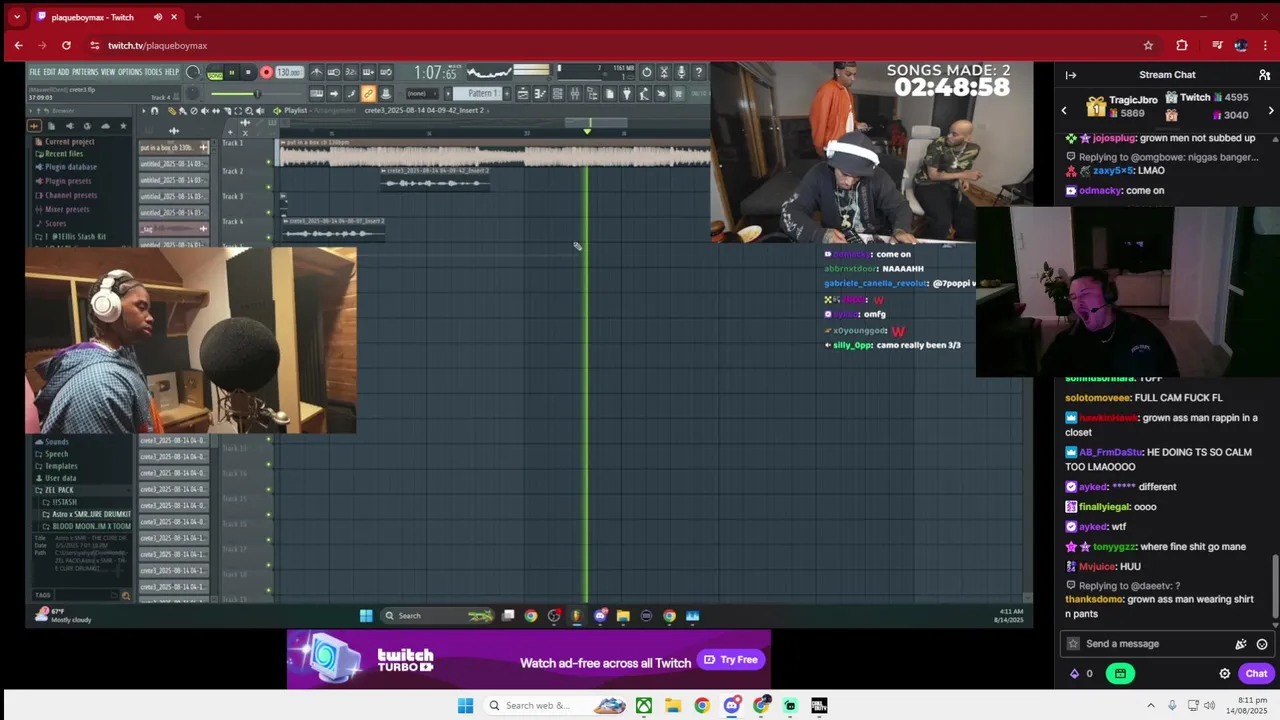Show next gift leaderboard entry

(1271, 110)
